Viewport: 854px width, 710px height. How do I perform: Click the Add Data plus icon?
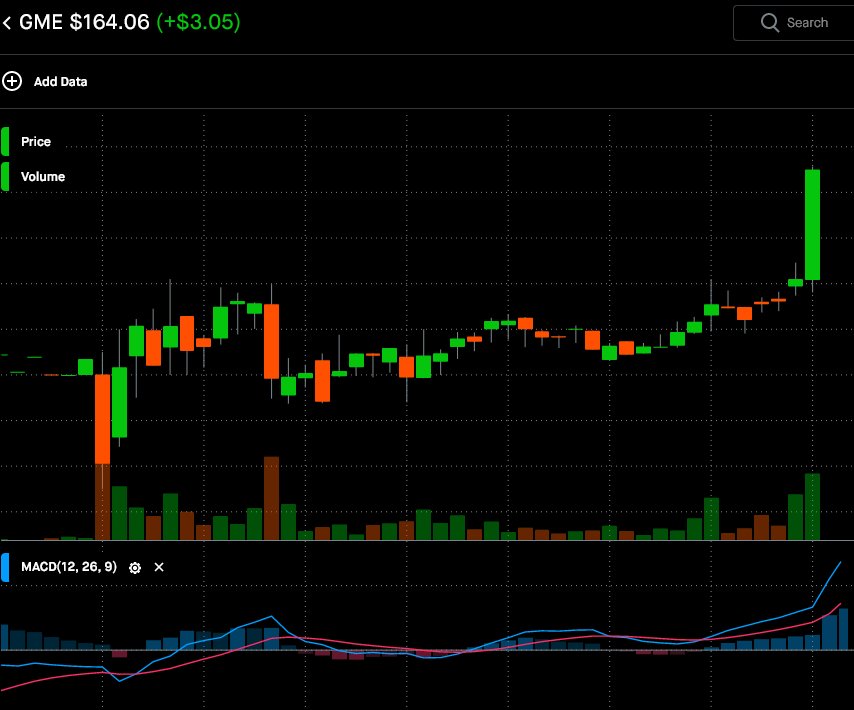[12, 81]
